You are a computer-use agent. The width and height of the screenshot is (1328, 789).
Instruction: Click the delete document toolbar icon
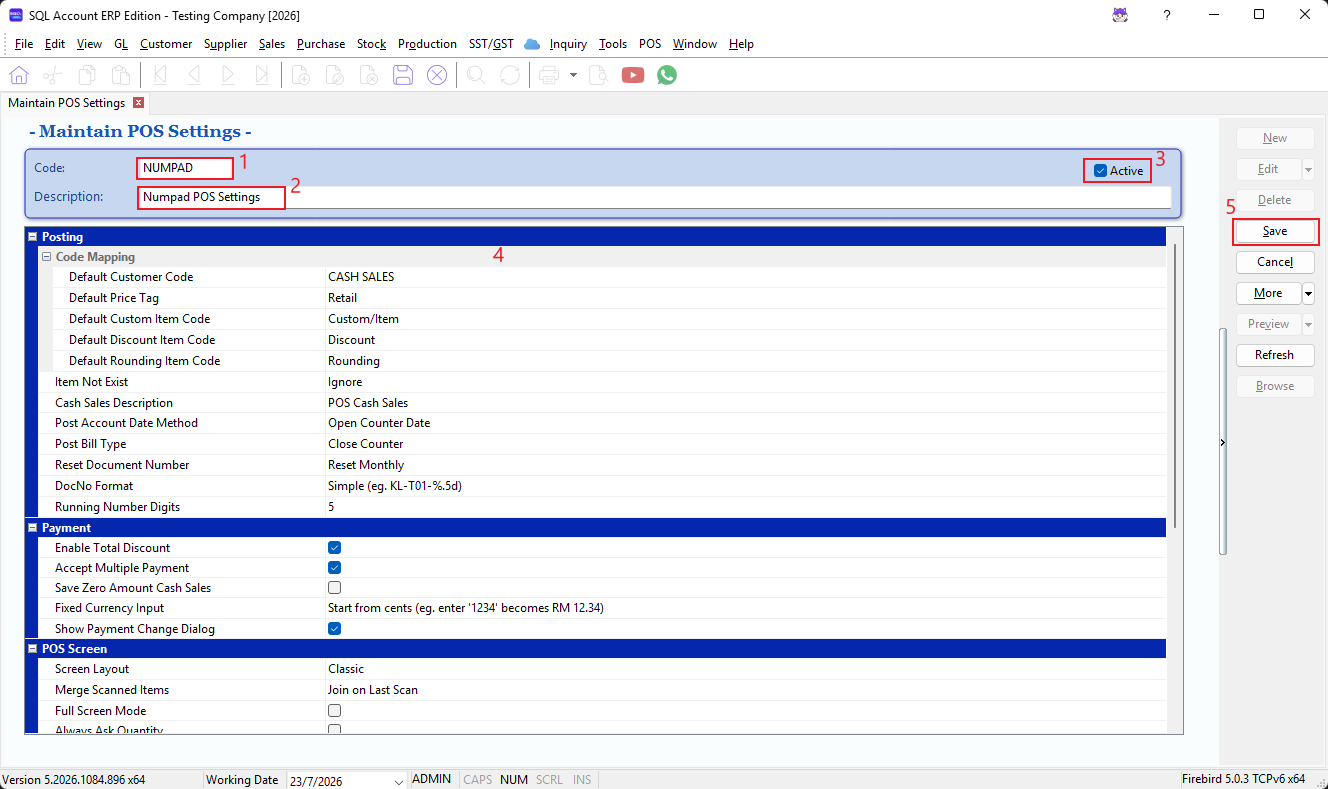pyautogui.click(x=369, y=75)
